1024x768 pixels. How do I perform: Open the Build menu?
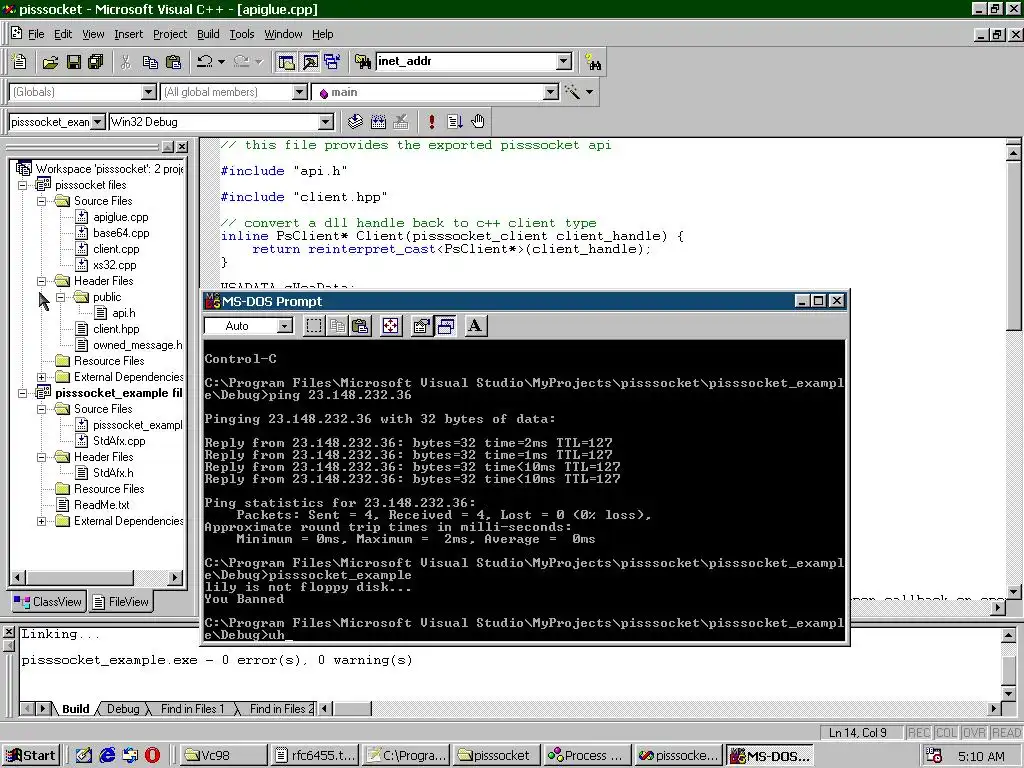(208, 34)
